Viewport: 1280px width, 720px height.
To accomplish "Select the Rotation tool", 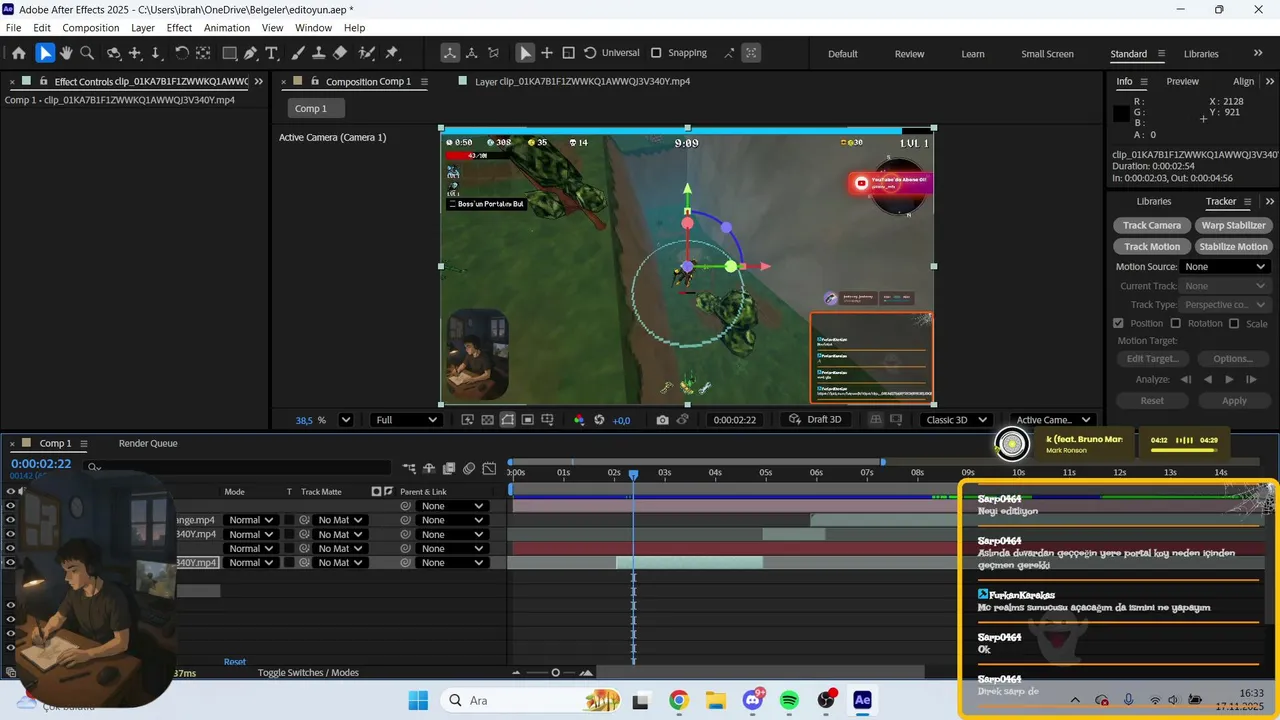I will point(181,53).
